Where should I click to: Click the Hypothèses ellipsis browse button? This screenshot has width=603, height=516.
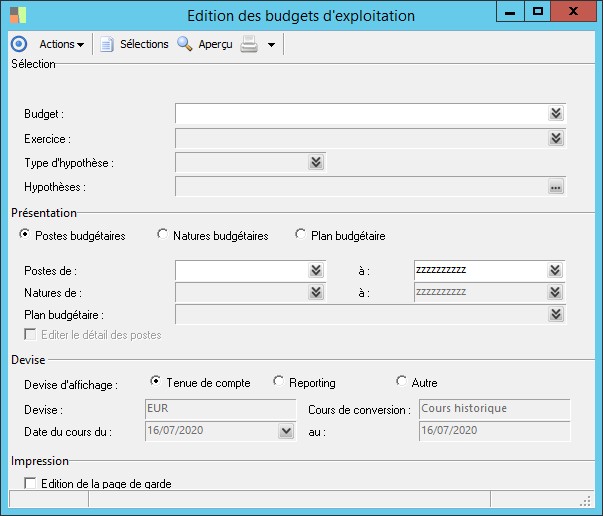coord(556,187)
